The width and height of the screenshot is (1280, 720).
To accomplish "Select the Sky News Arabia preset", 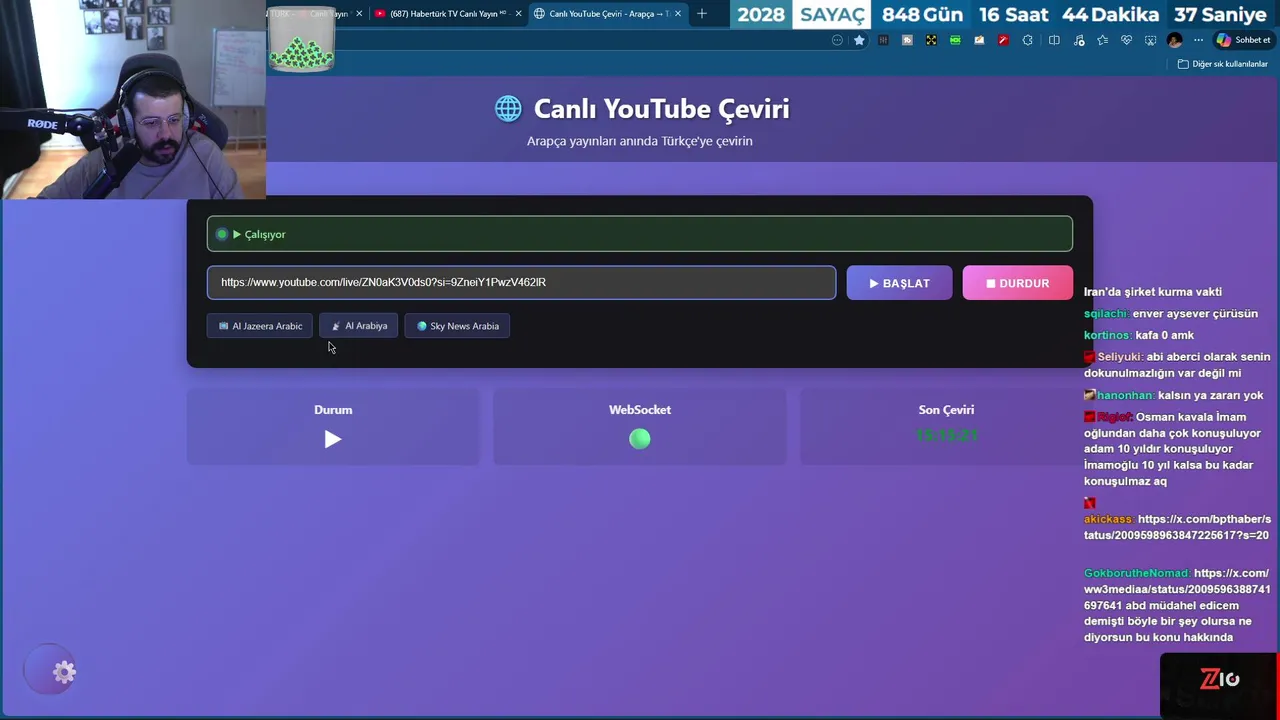I will coord(457,326).
